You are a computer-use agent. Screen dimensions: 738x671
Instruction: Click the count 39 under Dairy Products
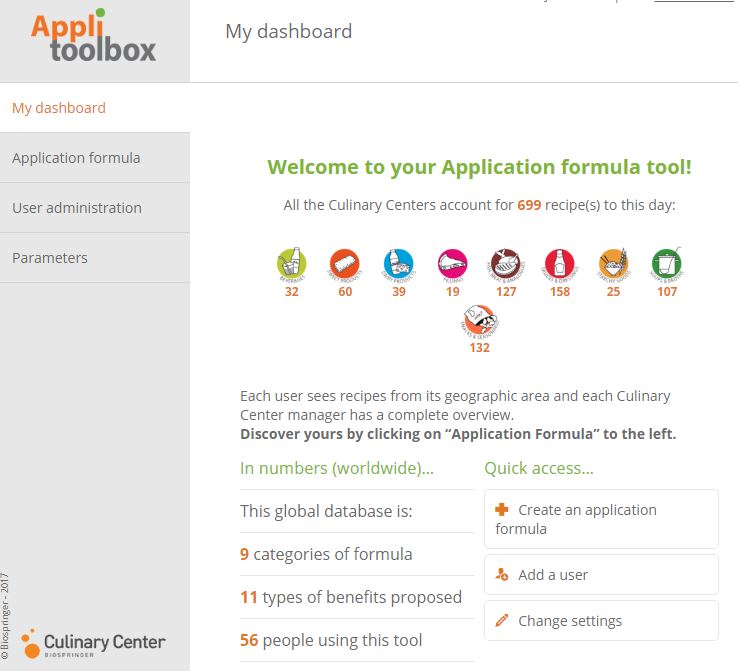399,292
